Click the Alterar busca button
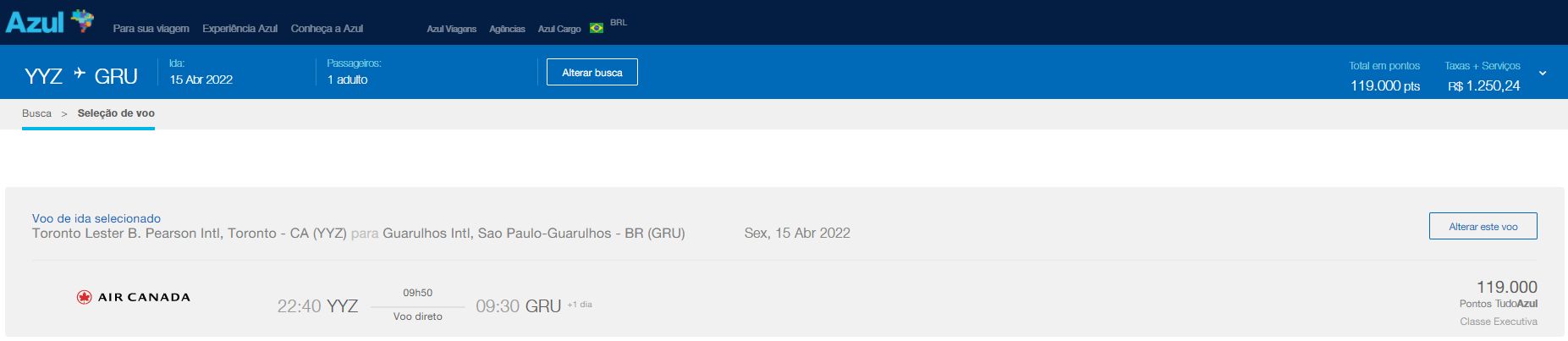Viewport: 1568px width, 341px height. pyautogui.click(x=592, y=72)
